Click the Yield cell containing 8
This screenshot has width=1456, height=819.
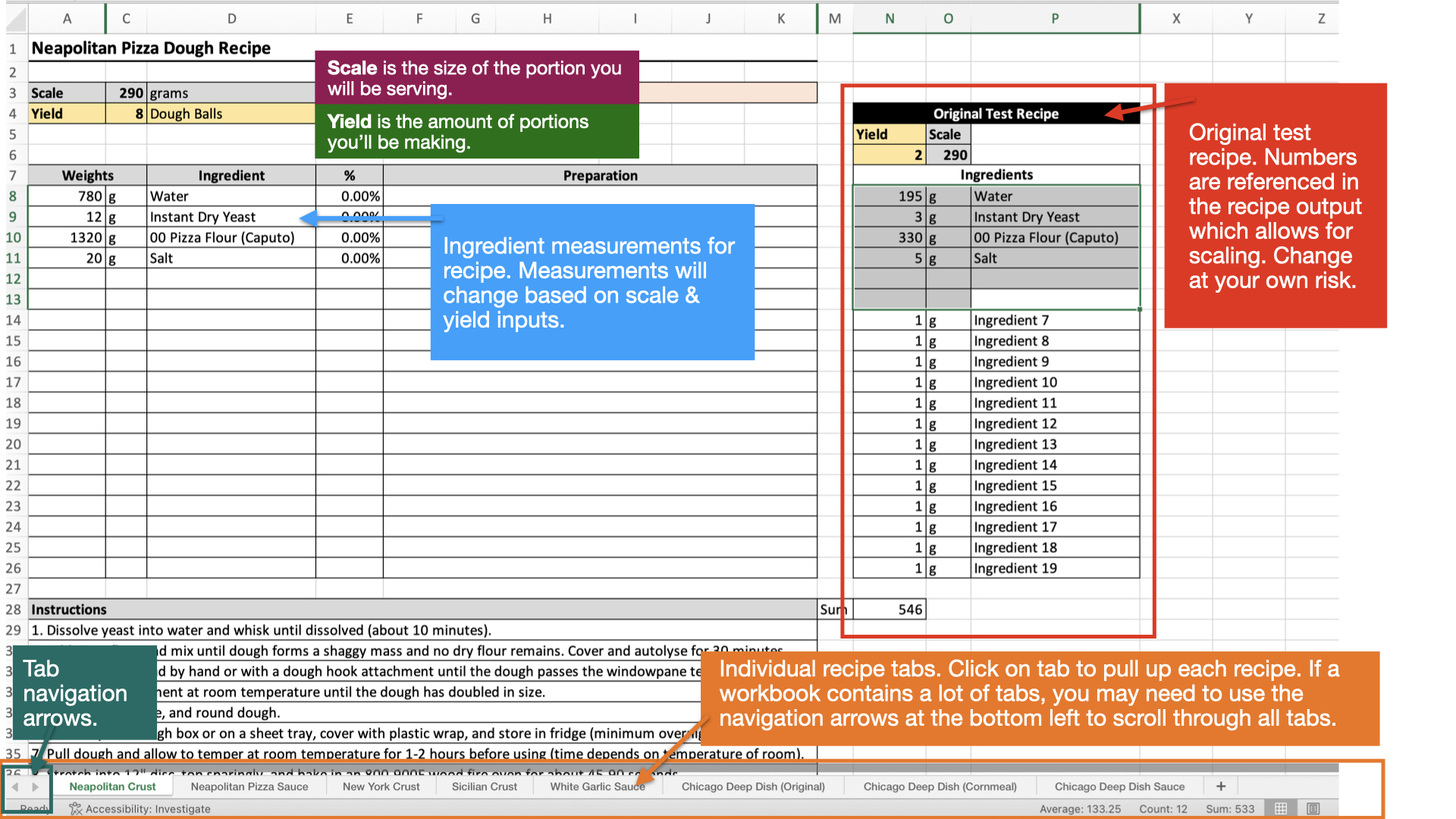coord(126,113)
